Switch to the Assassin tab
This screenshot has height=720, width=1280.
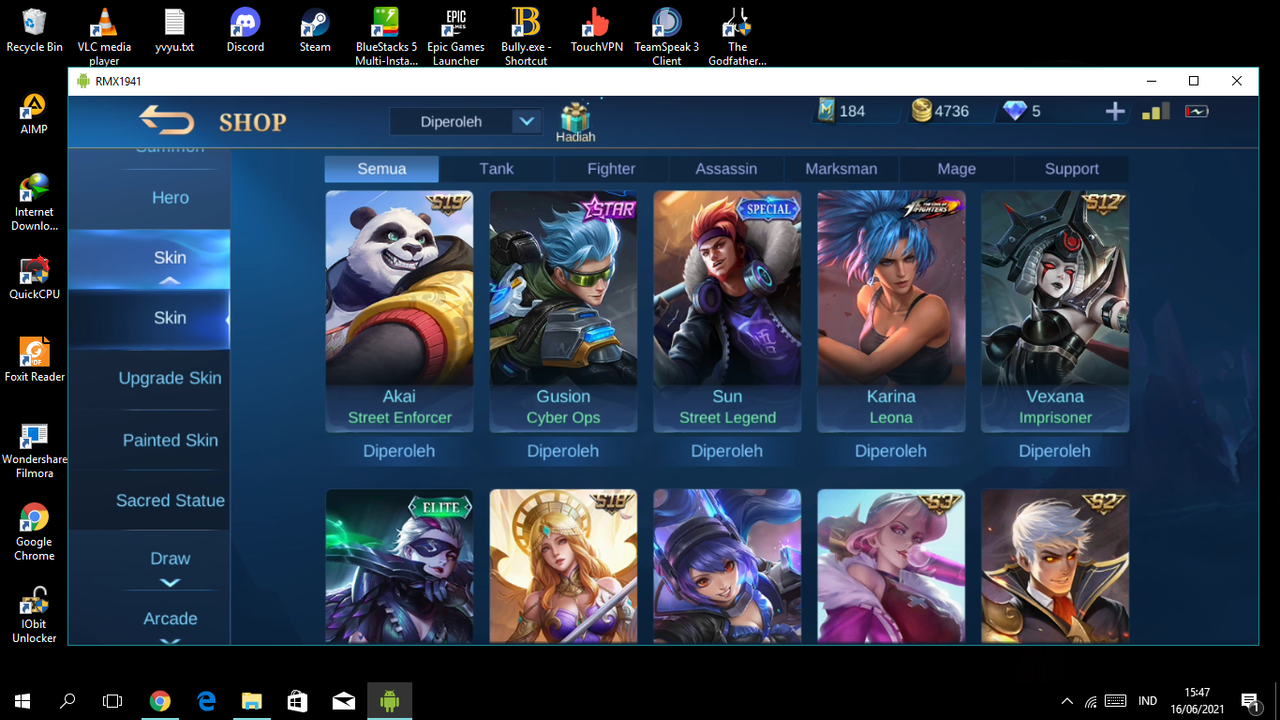click(x=726, y=169)
